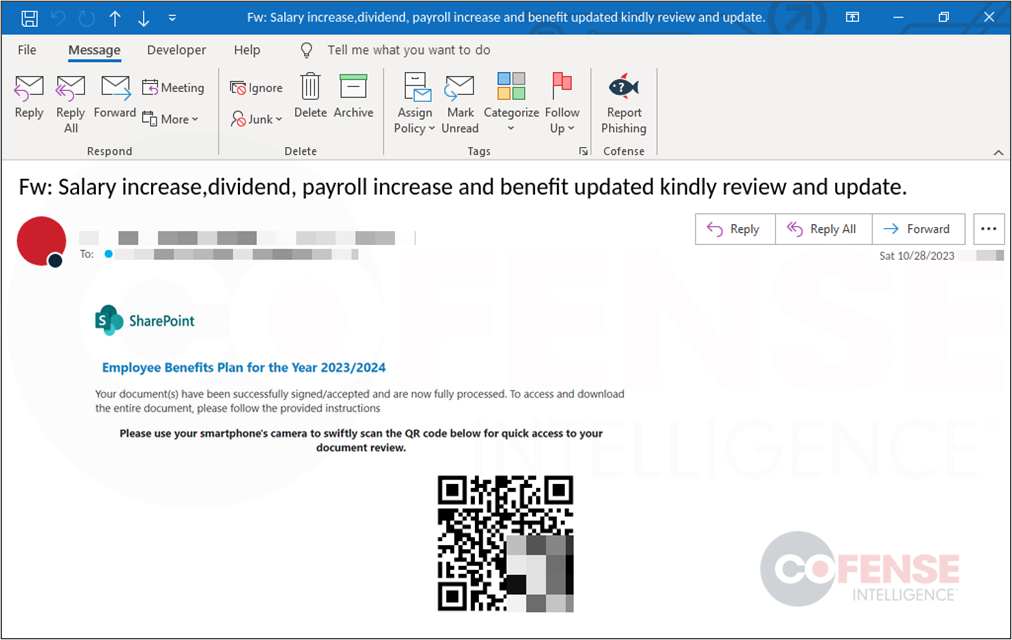Screen dimensions: 1012x640
Task: Archive this message
Action: pyautogui.click(x=354, y=95)
